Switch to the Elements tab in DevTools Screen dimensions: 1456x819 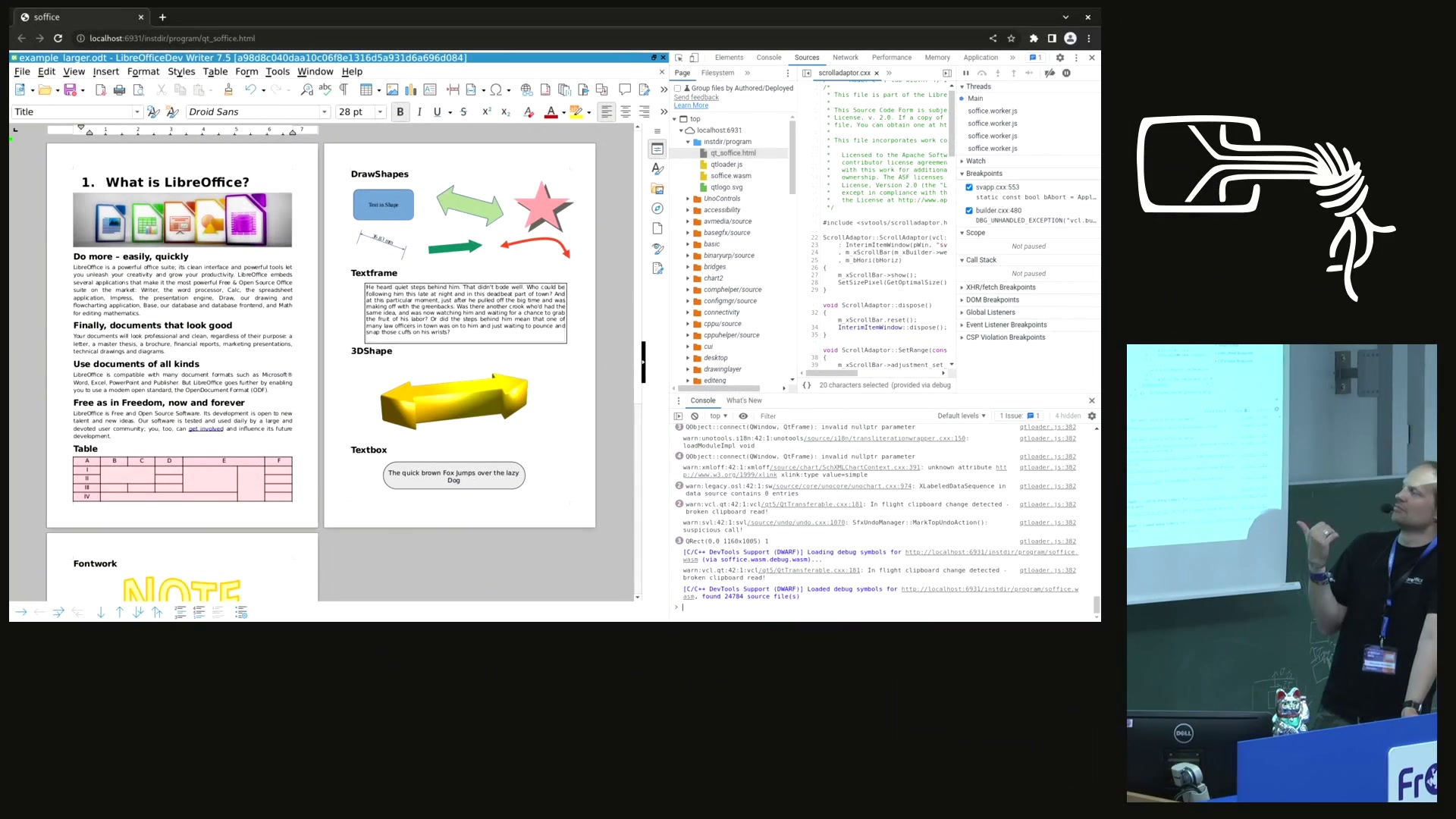tap(729, 58)
